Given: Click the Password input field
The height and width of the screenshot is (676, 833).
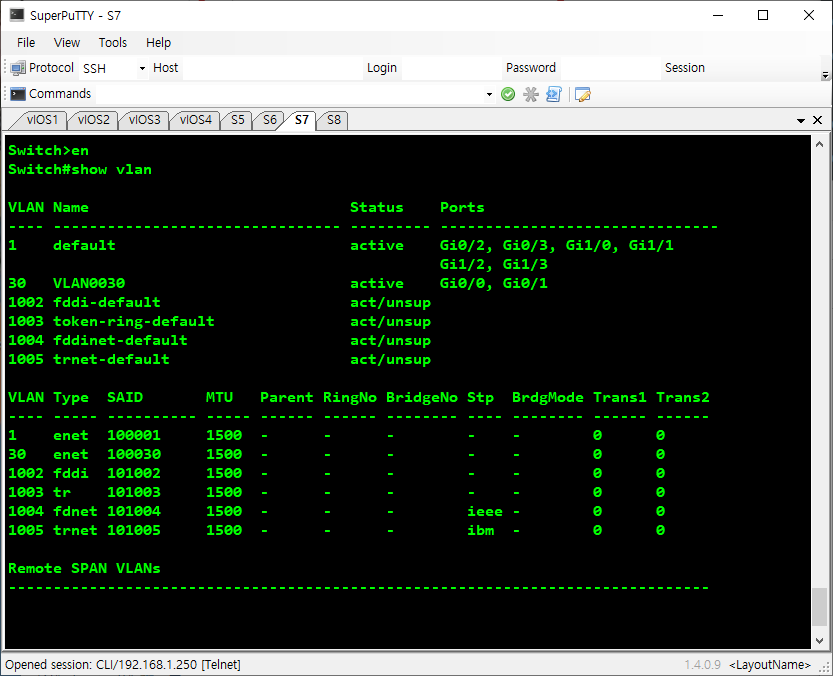Looking at the screenshot, I should coord(610,69).
